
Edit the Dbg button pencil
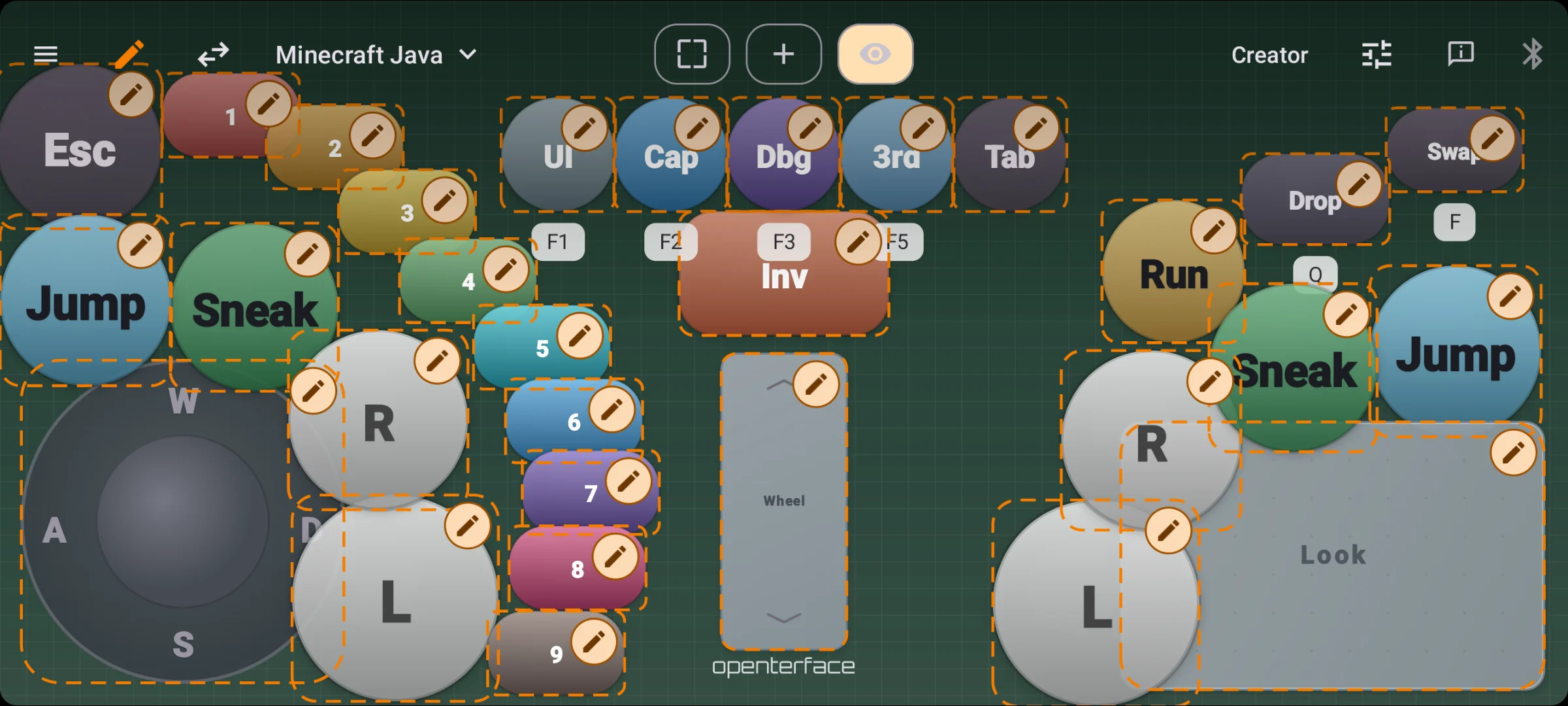tap(810, 127)
